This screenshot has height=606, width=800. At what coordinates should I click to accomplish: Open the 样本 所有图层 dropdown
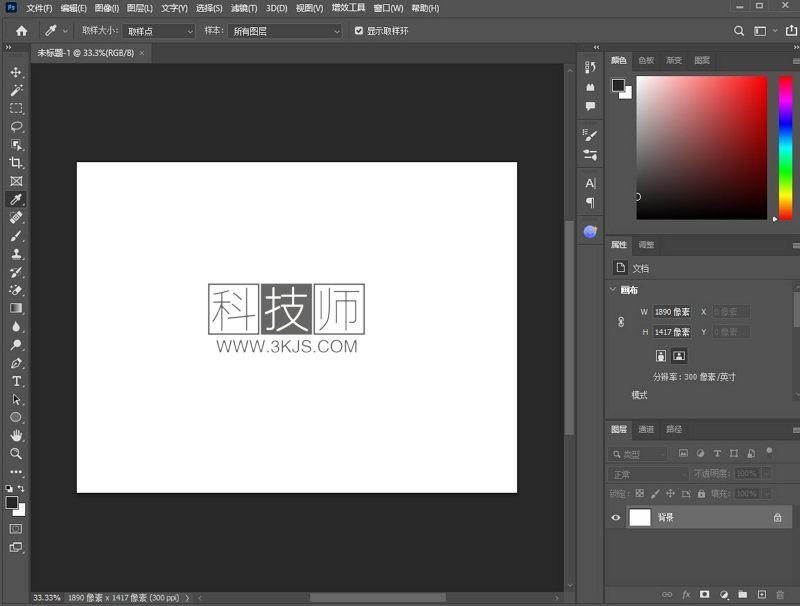click(x=285, y=31)
